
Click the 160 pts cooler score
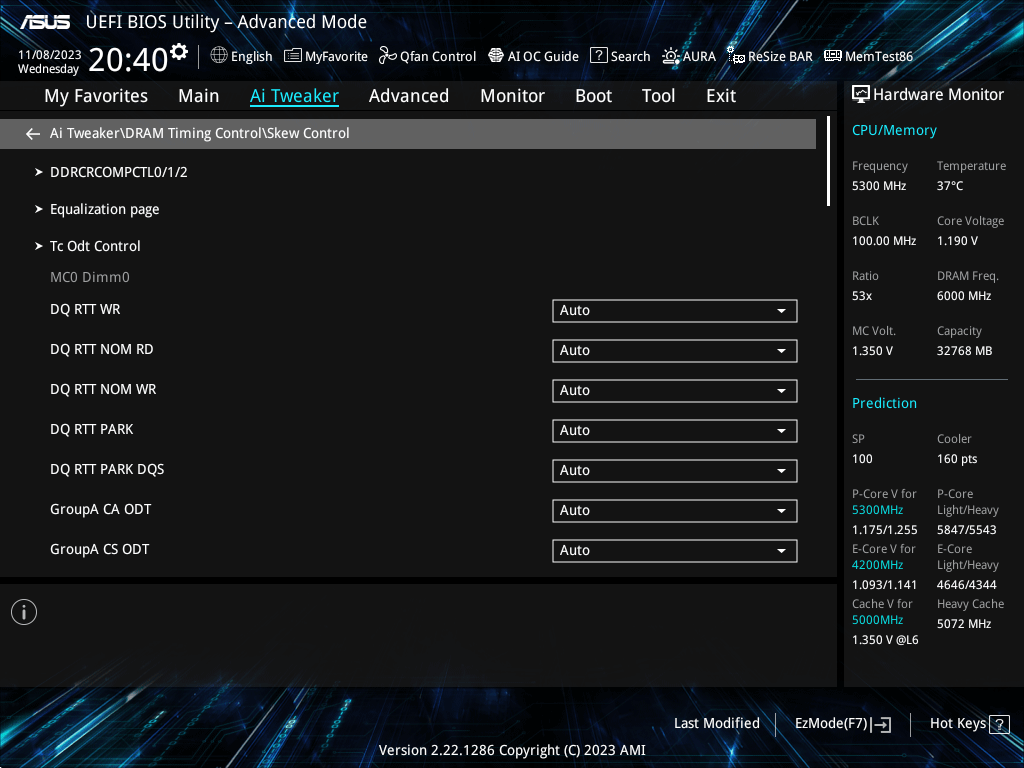tap(957, 459)
